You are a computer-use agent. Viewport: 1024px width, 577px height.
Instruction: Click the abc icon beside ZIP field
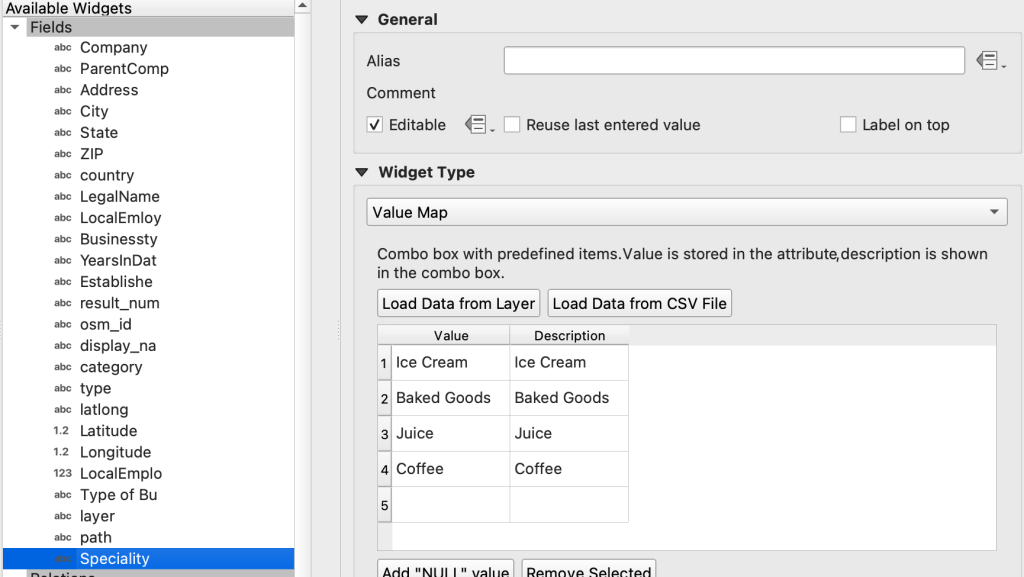click(62, 154)
